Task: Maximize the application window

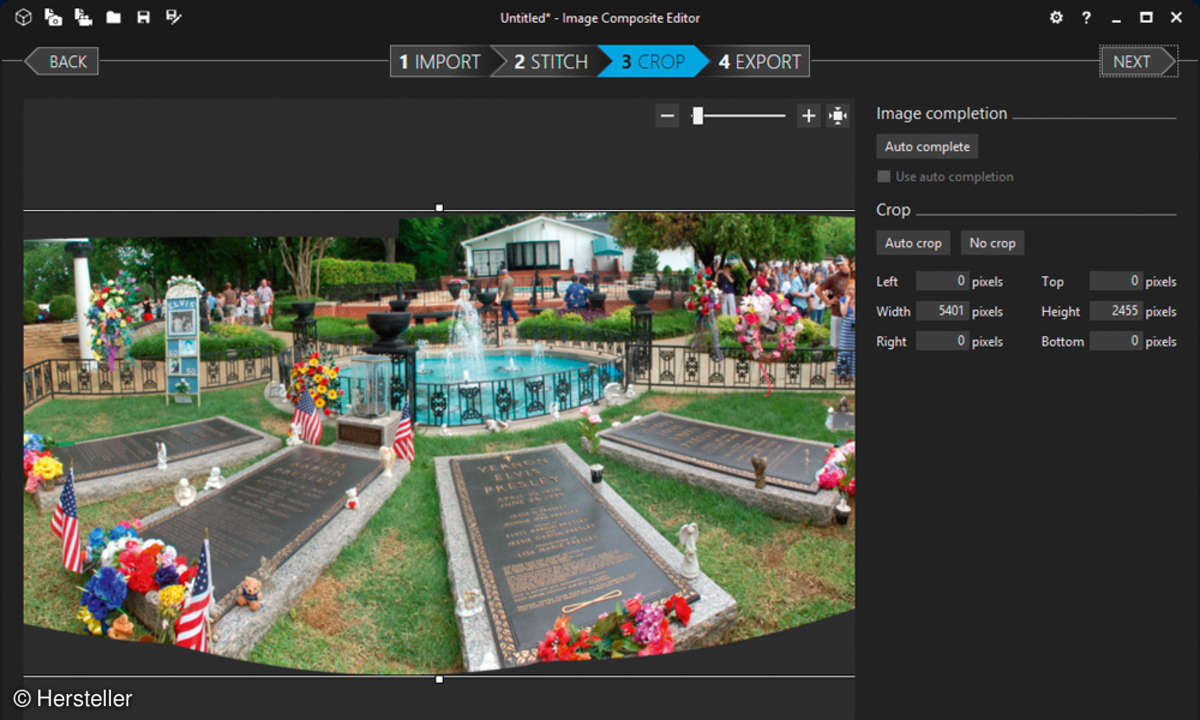Action: (1146, 17)
